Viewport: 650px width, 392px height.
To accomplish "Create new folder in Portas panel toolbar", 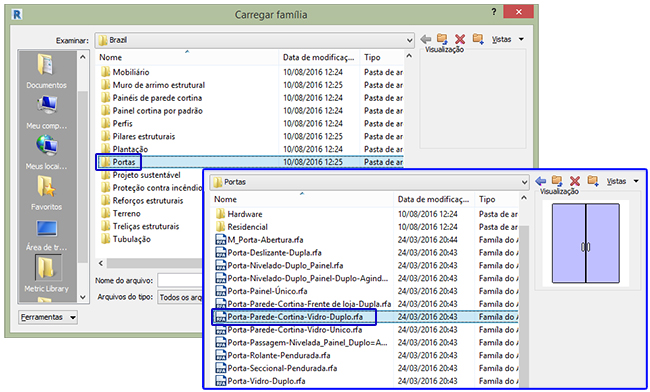I will pos(593,181).
